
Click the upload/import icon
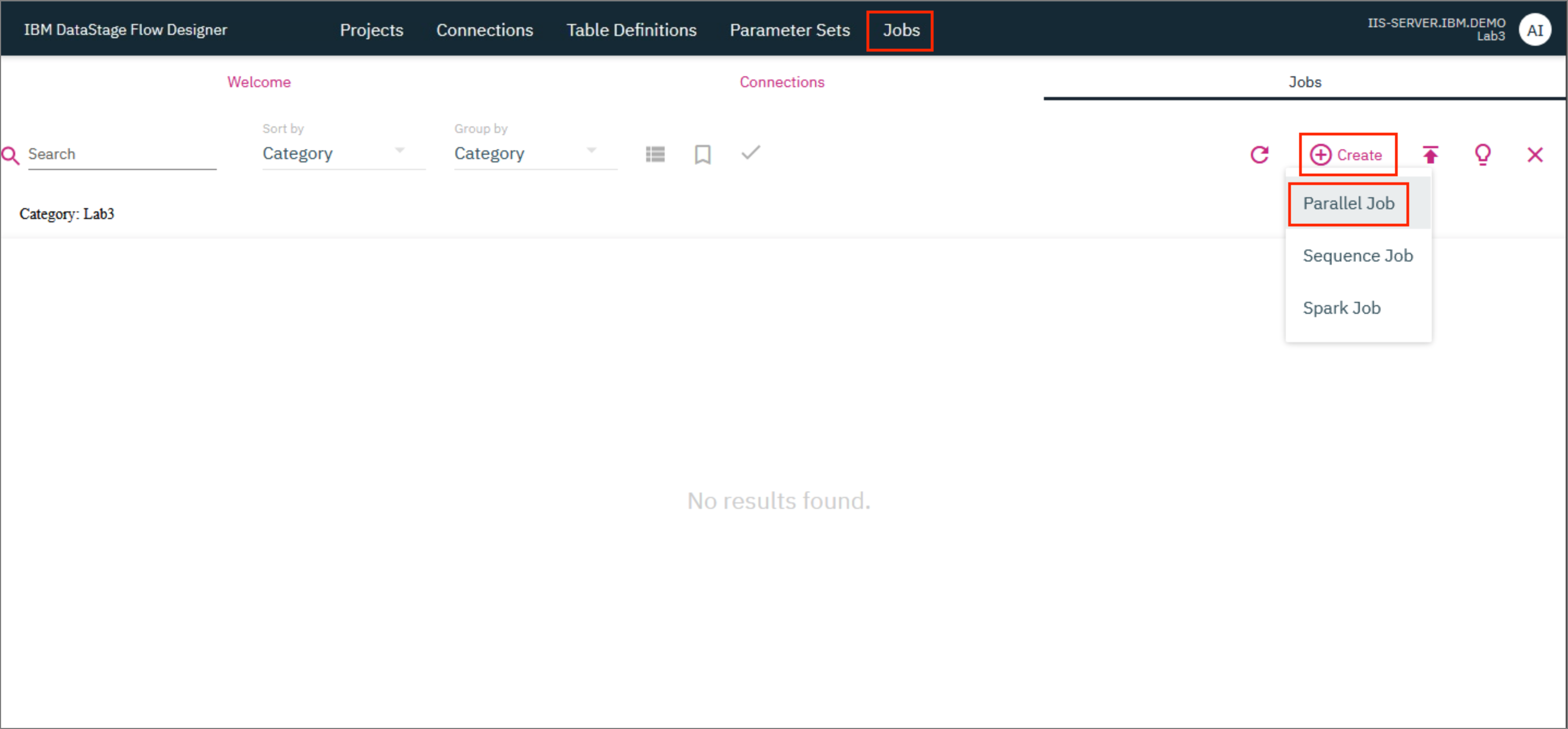(x=1431, y=155)
